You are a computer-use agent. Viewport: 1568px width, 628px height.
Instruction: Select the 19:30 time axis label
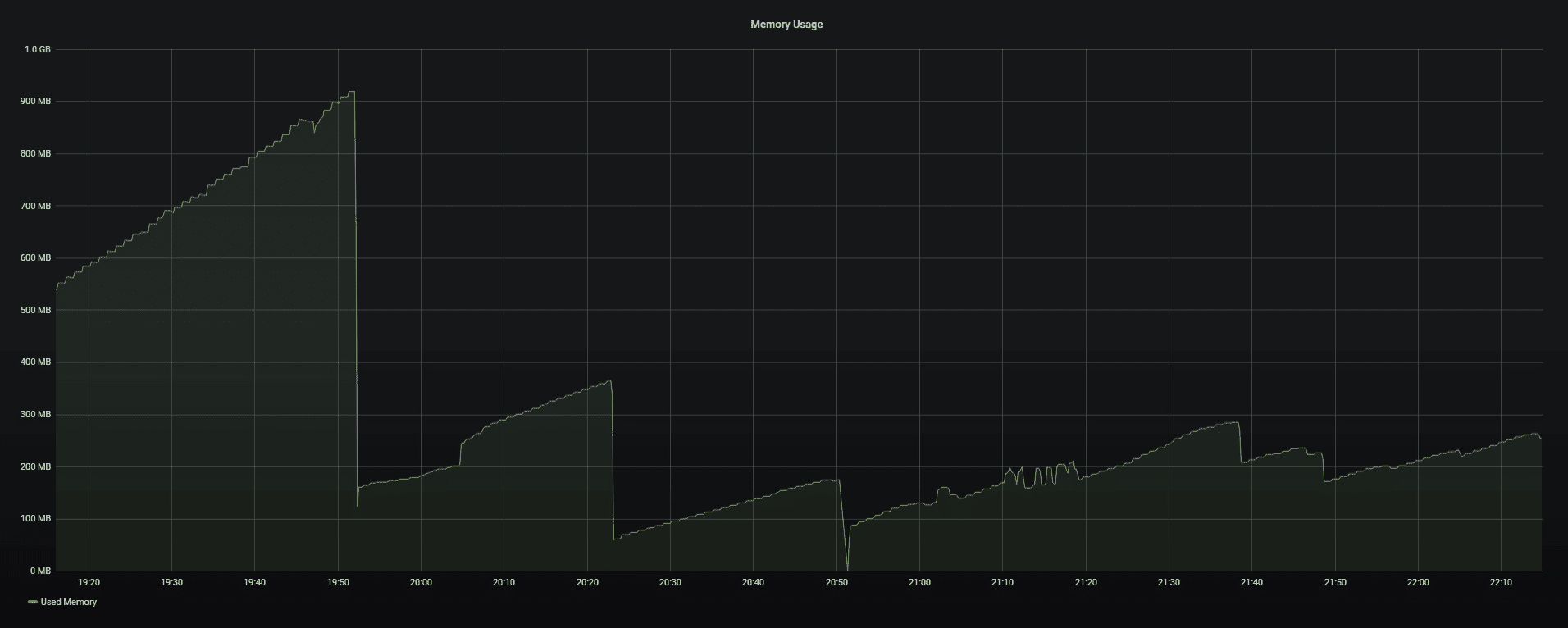pyautogui.click(x=171, y=583)
